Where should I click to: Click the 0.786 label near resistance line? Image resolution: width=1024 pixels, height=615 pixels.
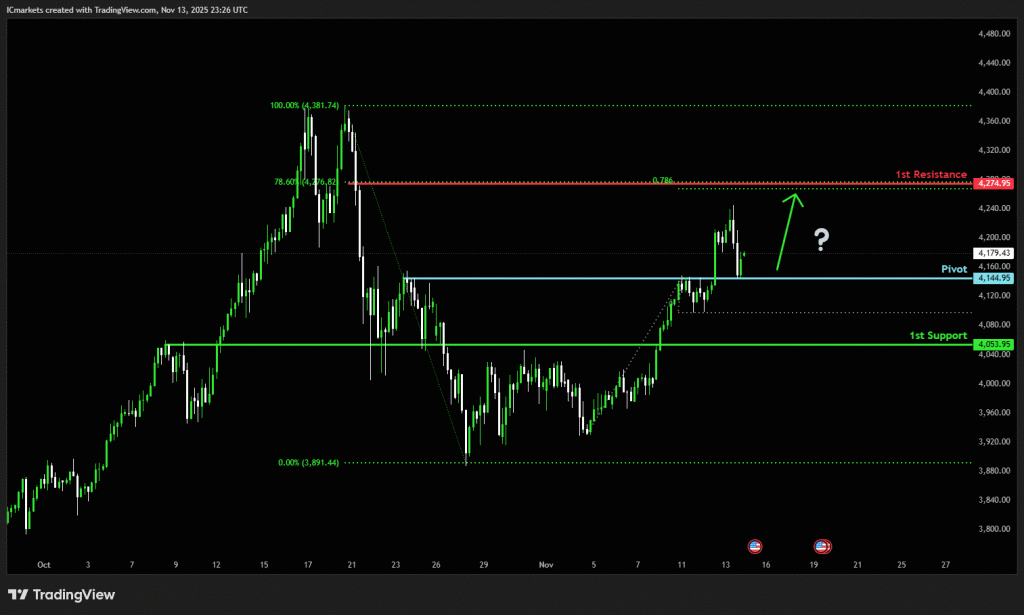pyautogui.click(x=662, y=181)
